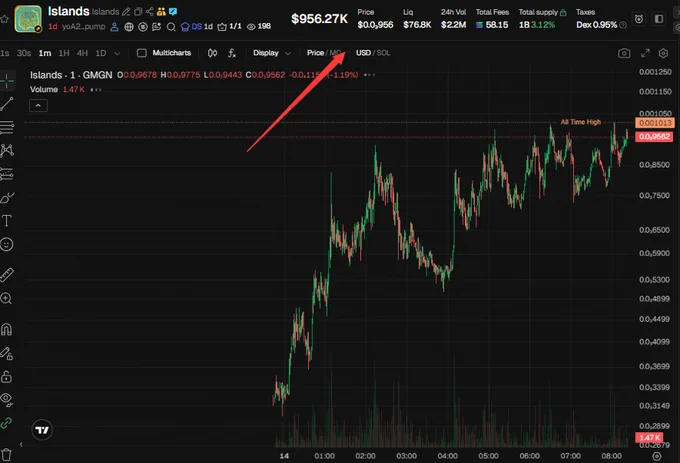Viewport: 680px width, 463px height.
Task: Switch to the 30s timeframe
Action: click(24, 53)
